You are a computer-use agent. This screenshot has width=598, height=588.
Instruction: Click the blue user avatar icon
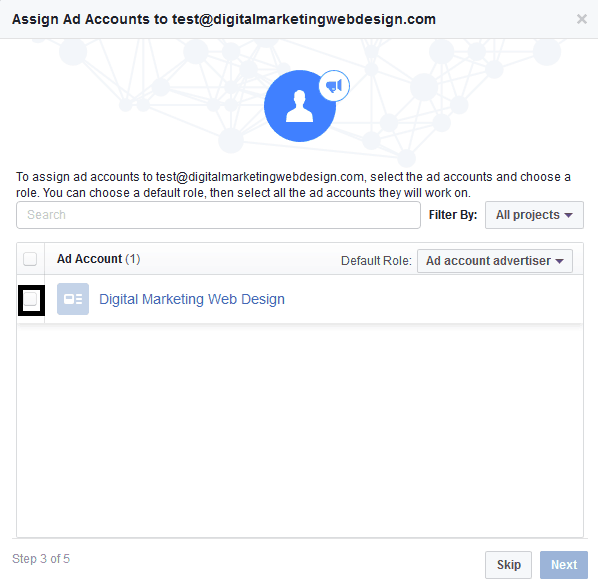coord(300,106)
